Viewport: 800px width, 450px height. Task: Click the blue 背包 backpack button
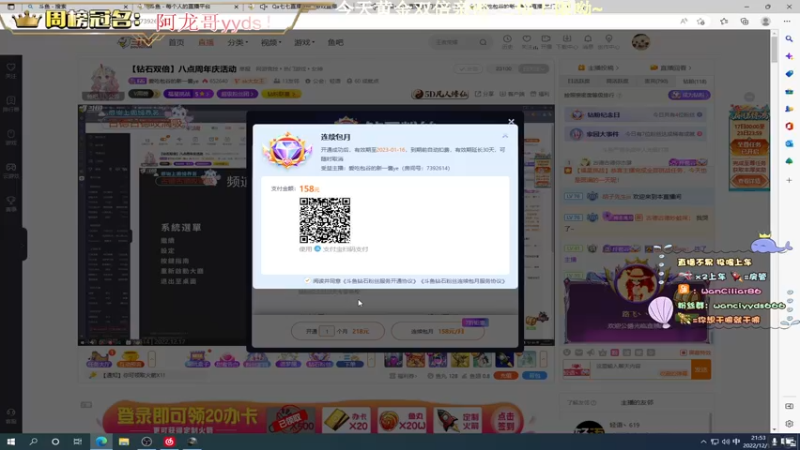click(x=535, y=376)
